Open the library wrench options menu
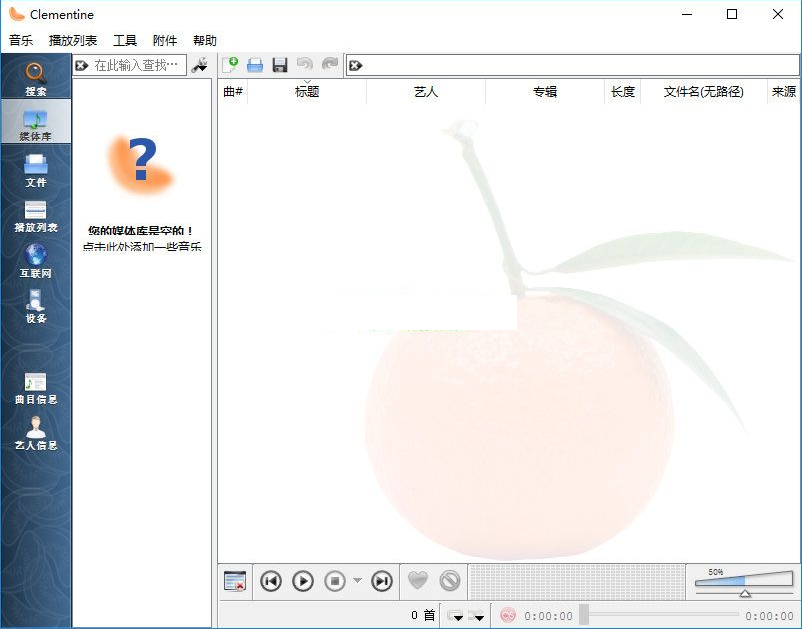 [200, 65]
